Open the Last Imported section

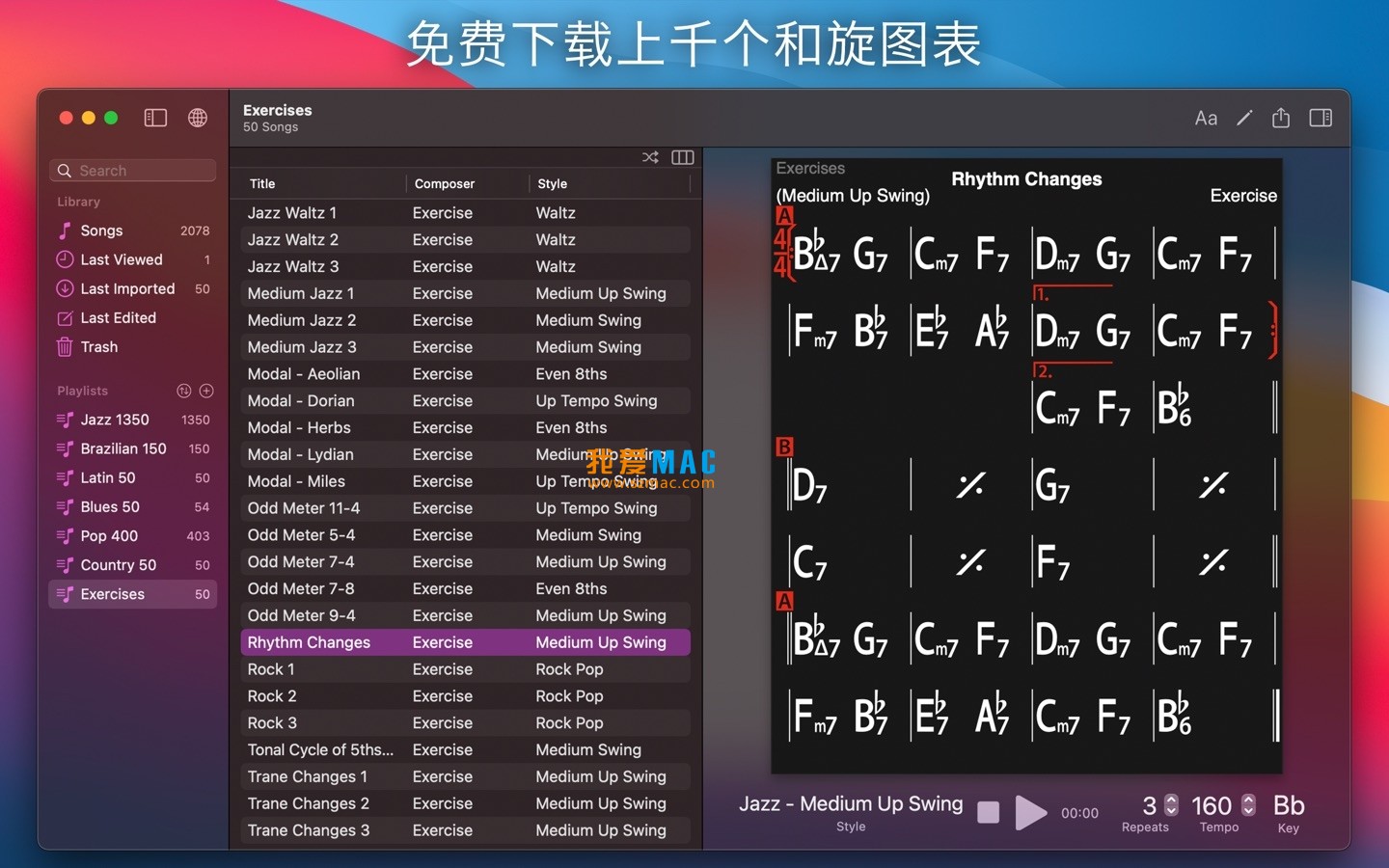pos(127,288)
